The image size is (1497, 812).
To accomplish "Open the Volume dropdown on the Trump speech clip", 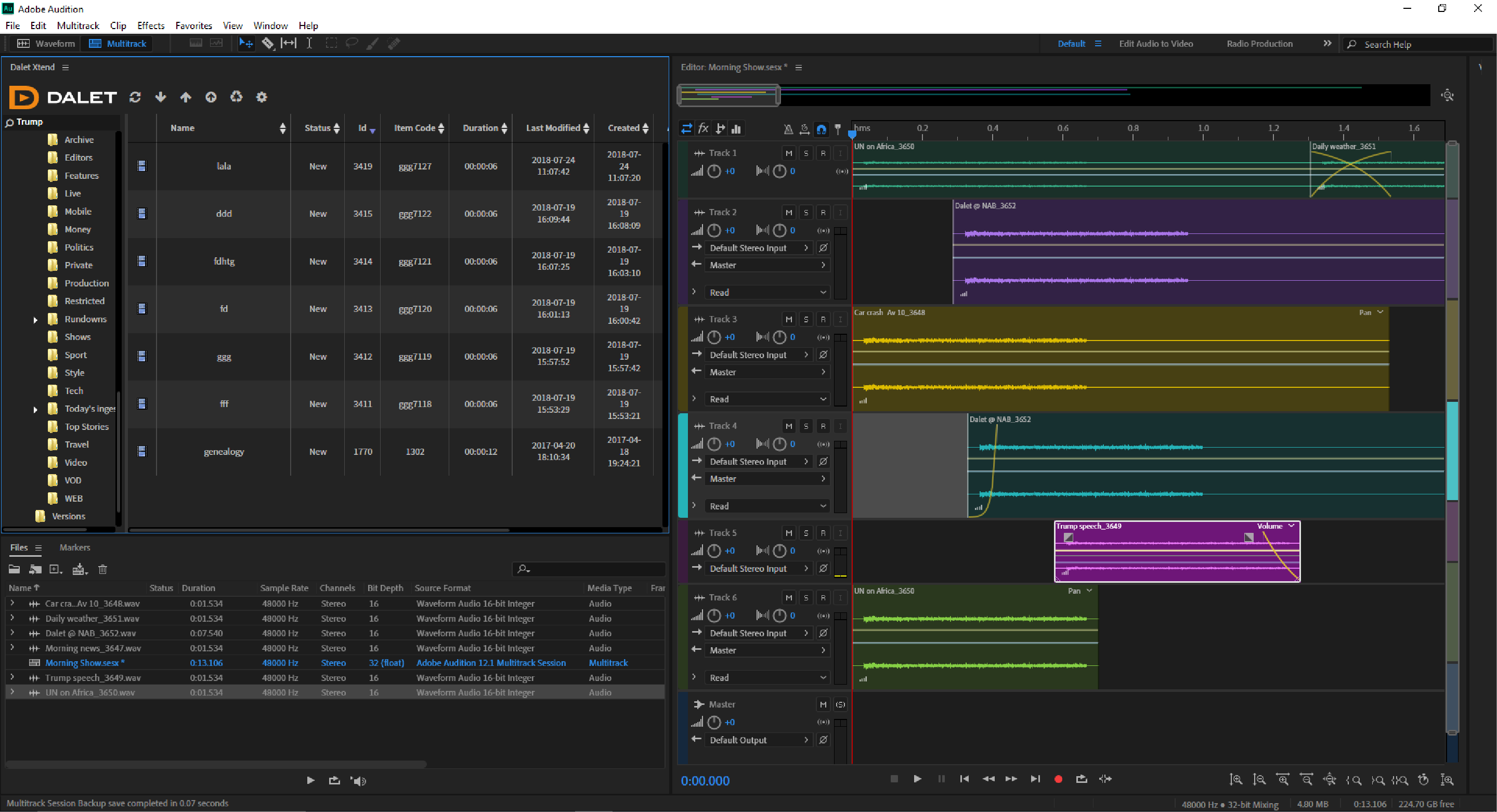I will pyautogui.click(x=1291, y=526).
